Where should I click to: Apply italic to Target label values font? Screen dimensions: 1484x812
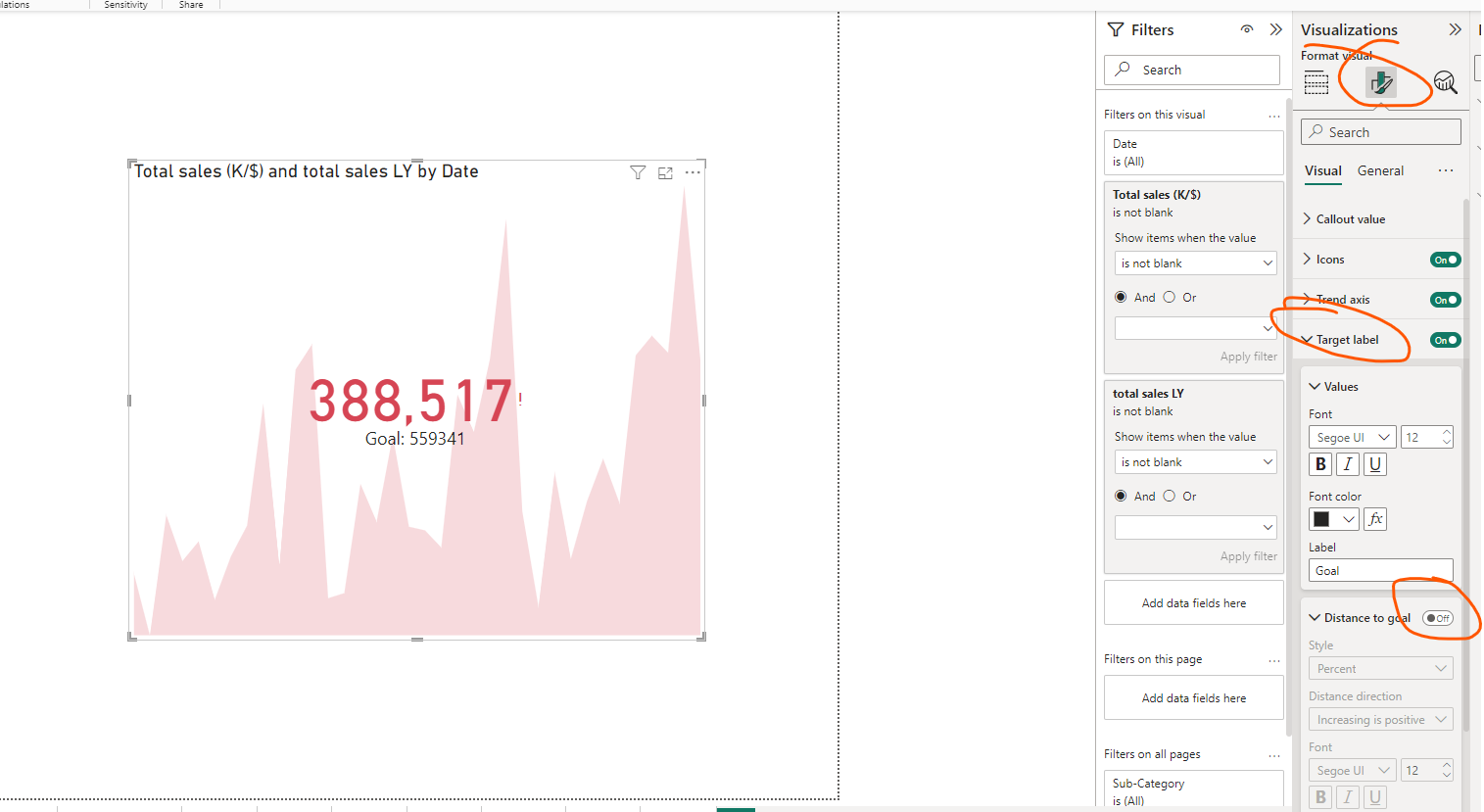tap(1348, 464)
